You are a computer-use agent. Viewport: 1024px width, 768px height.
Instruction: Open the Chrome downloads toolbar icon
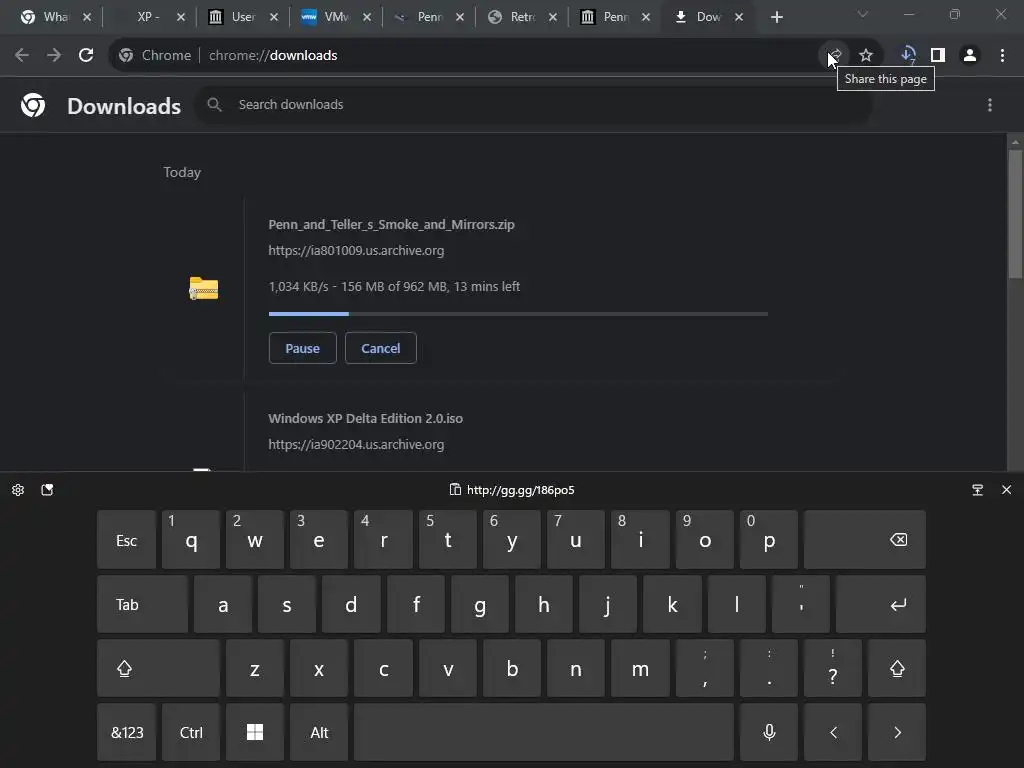pos(908,56)
